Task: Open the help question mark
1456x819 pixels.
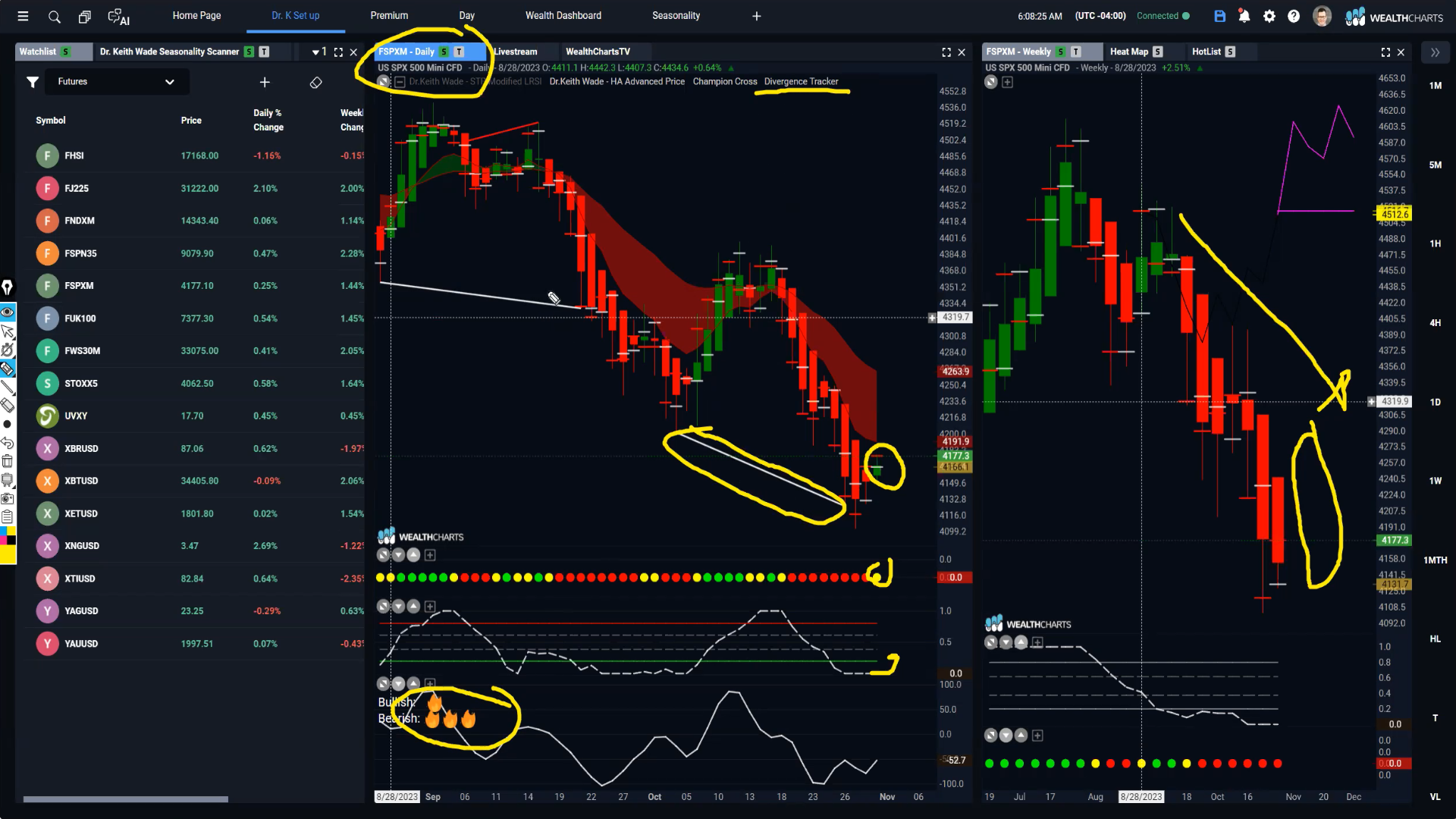Action: [x=1294, y=16]
